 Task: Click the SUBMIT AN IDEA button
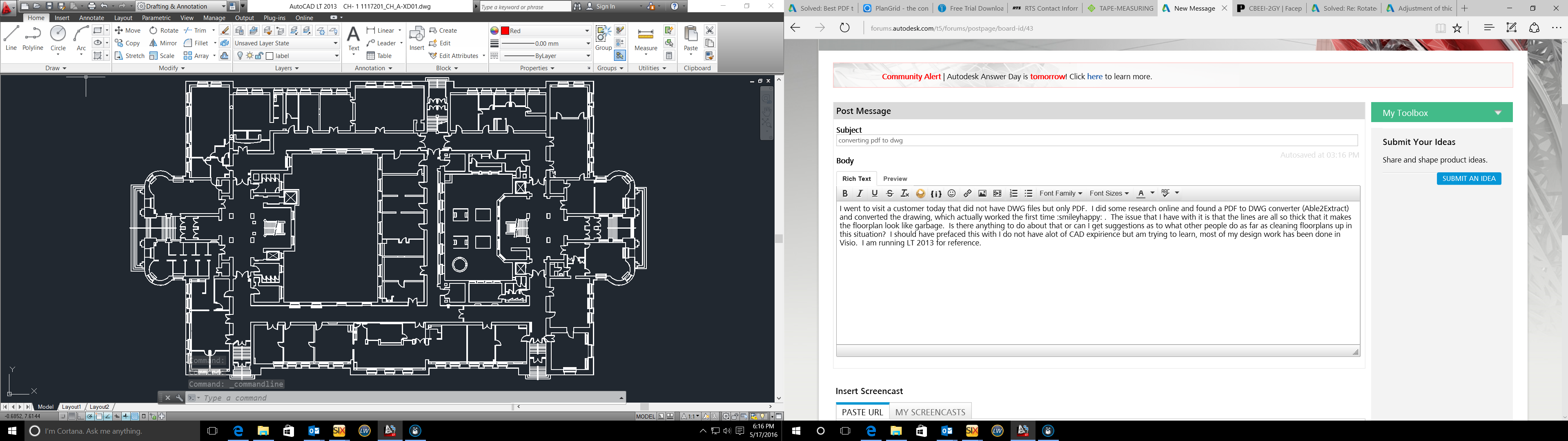1469,178
